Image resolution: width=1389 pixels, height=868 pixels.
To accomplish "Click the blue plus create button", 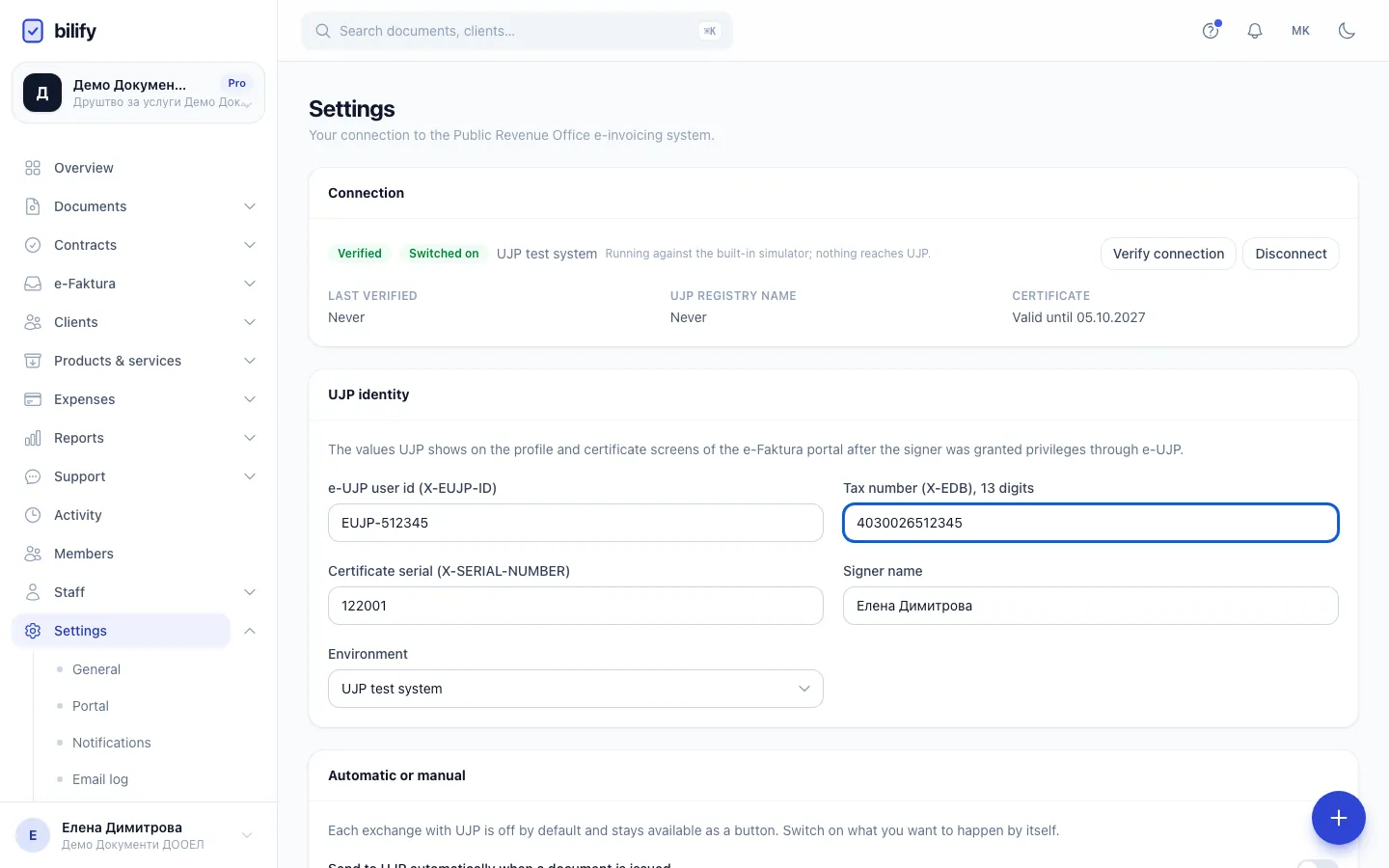I will 1338,818.
